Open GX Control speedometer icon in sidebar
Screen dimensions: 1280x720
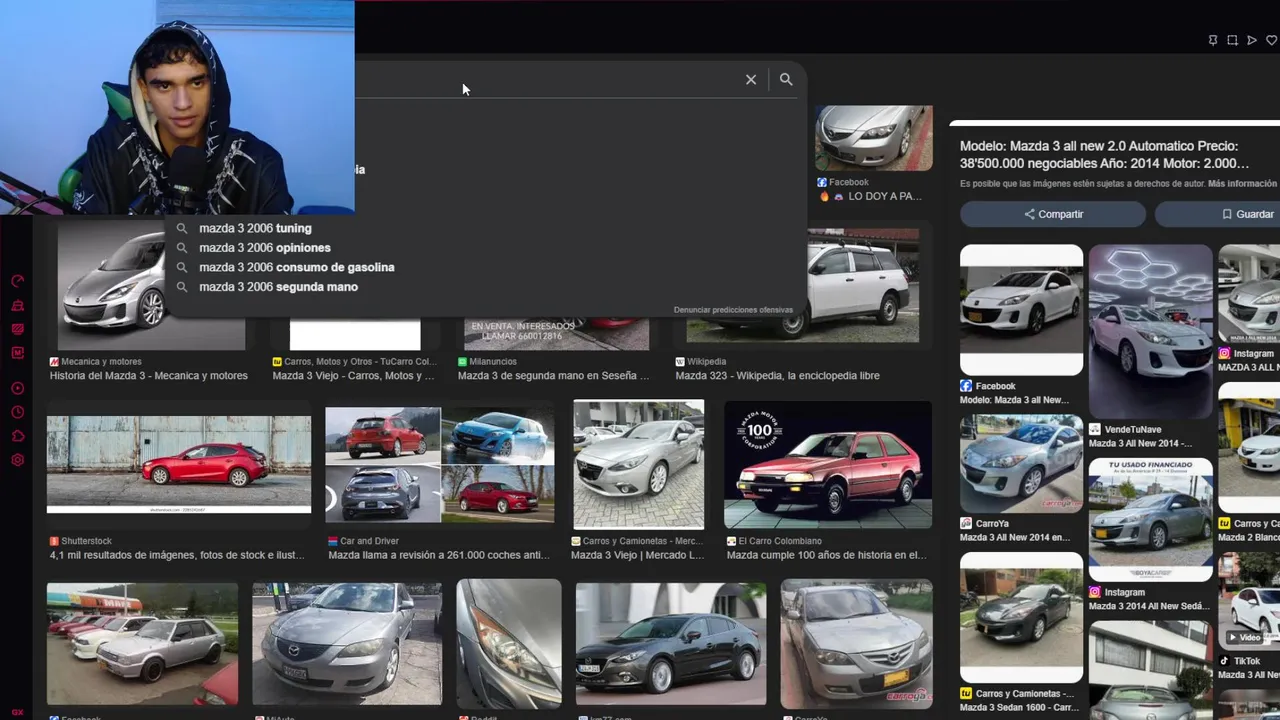(x=17, y=281)
